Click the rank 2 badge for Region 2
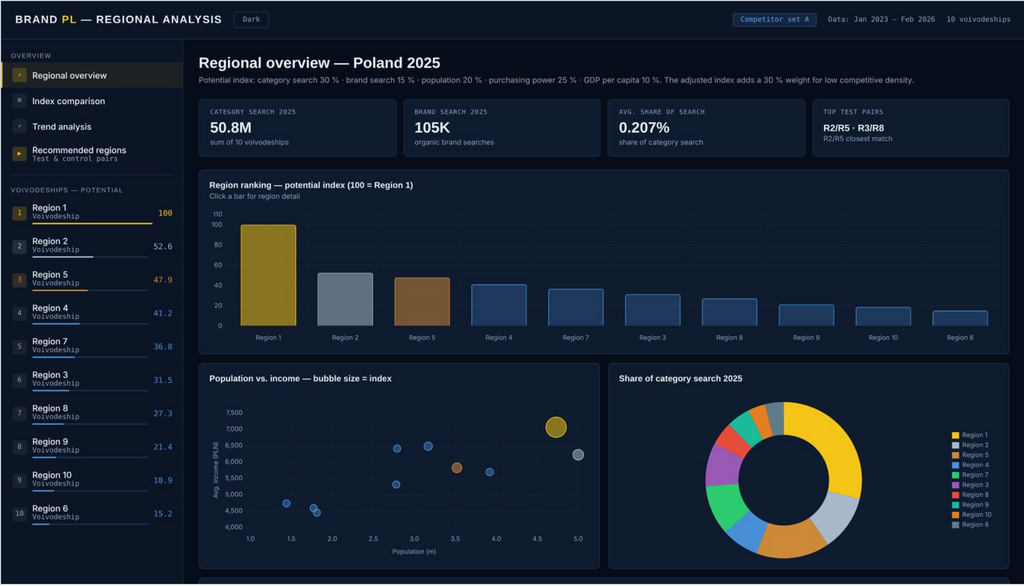Screen dimensions: 1024x586 tap(20, 246)
